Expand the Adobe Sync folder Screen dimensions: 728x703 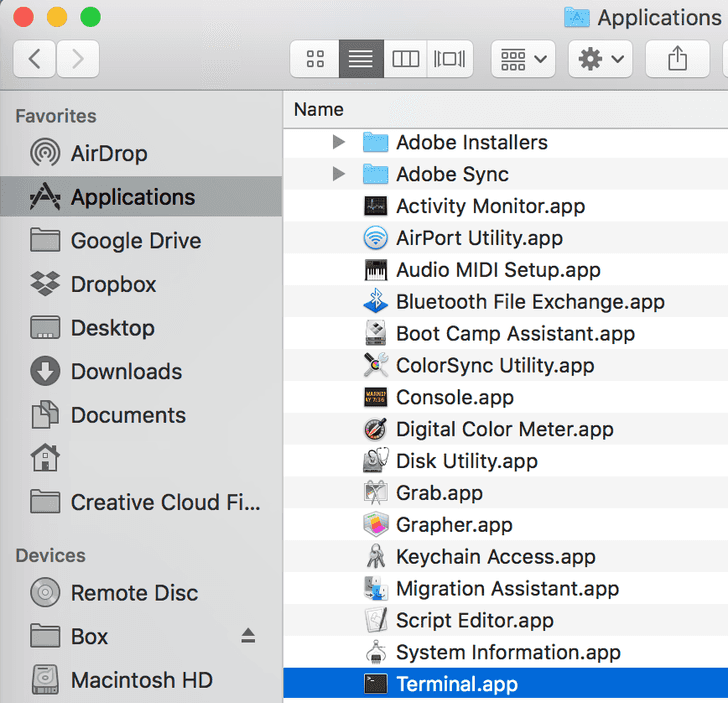[339, 174]
